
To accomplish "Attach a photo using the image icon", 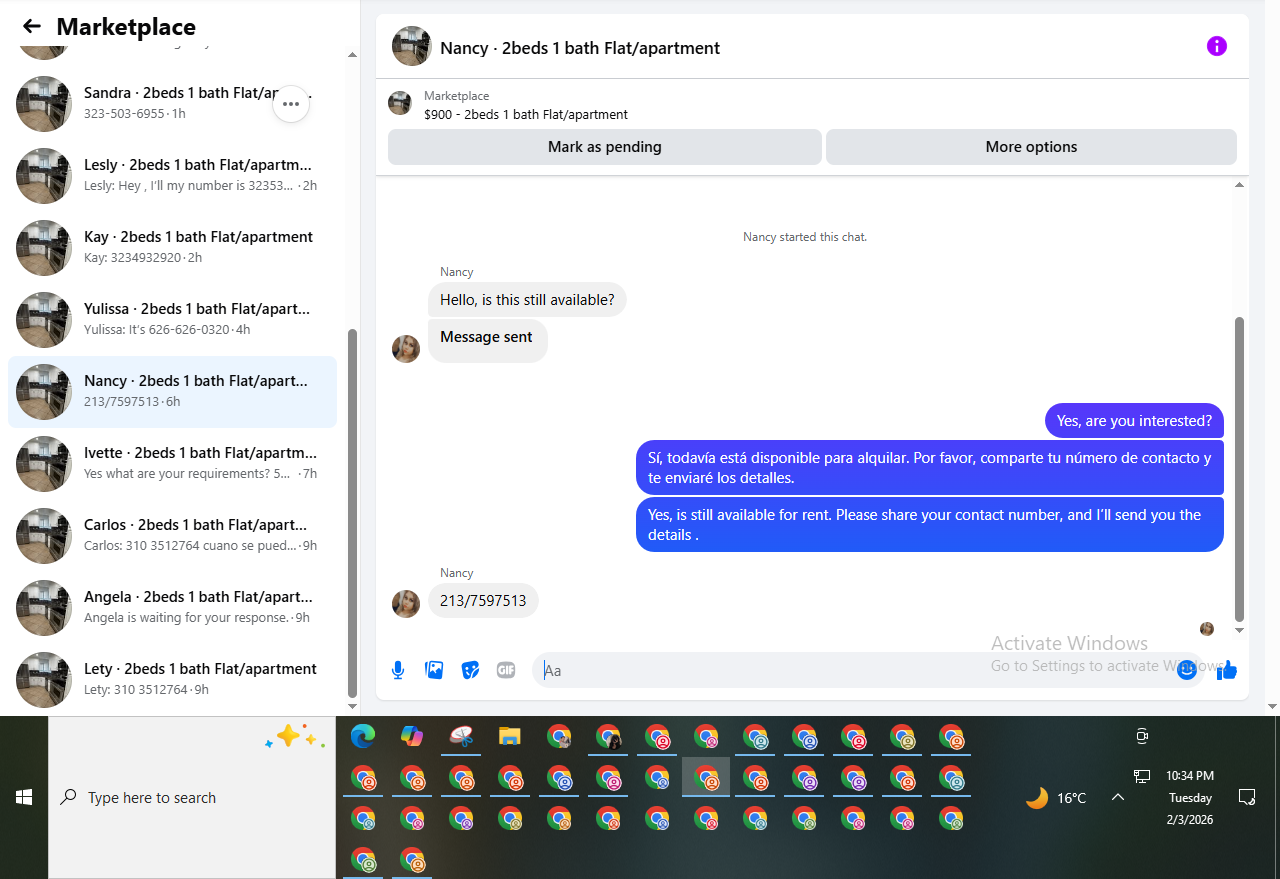I will pos(434,670).
